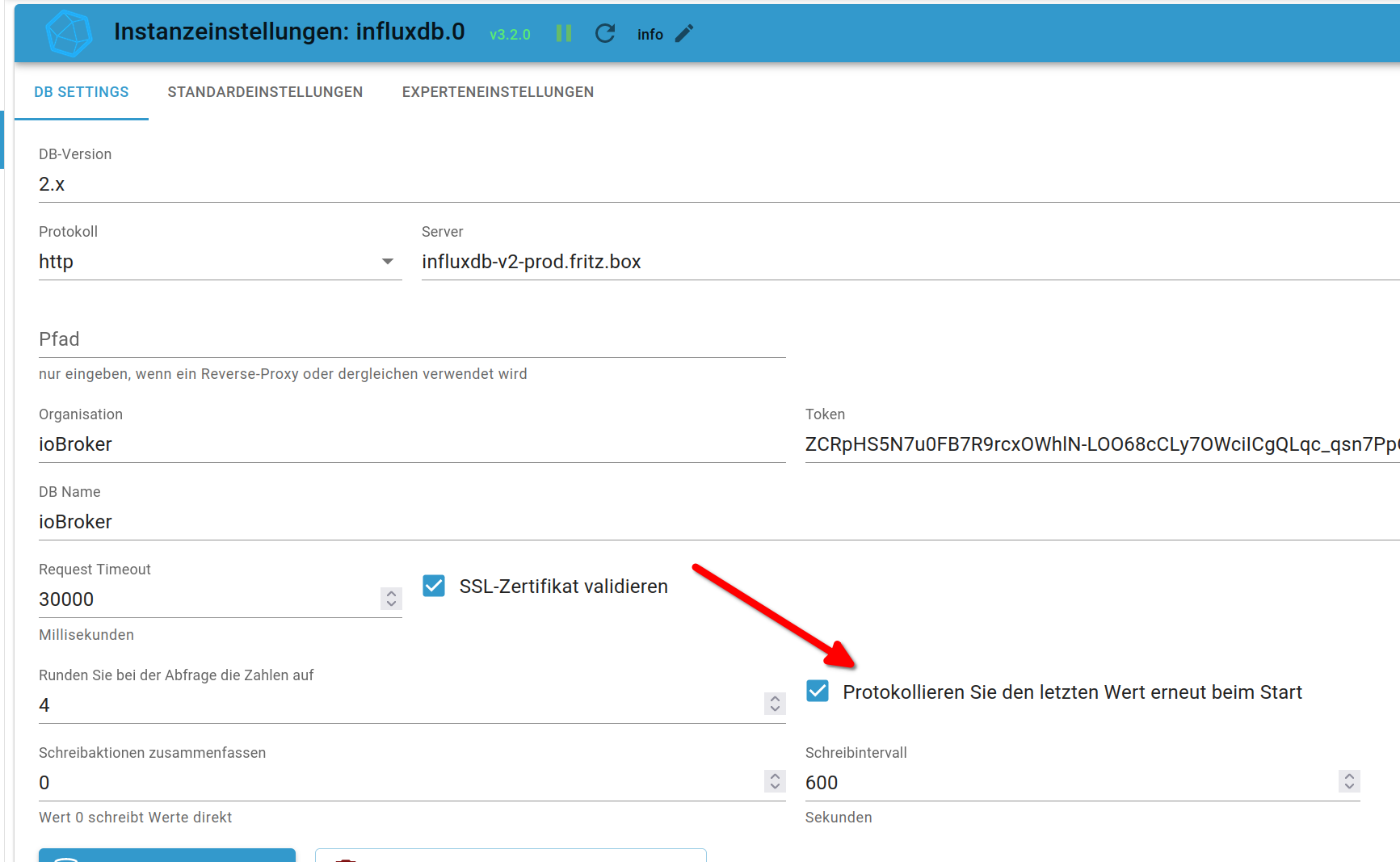The width and height of the screenshot is (1400, 862).
Task: Switch to the DB SETTINGS tab
Action: [82, 92]
